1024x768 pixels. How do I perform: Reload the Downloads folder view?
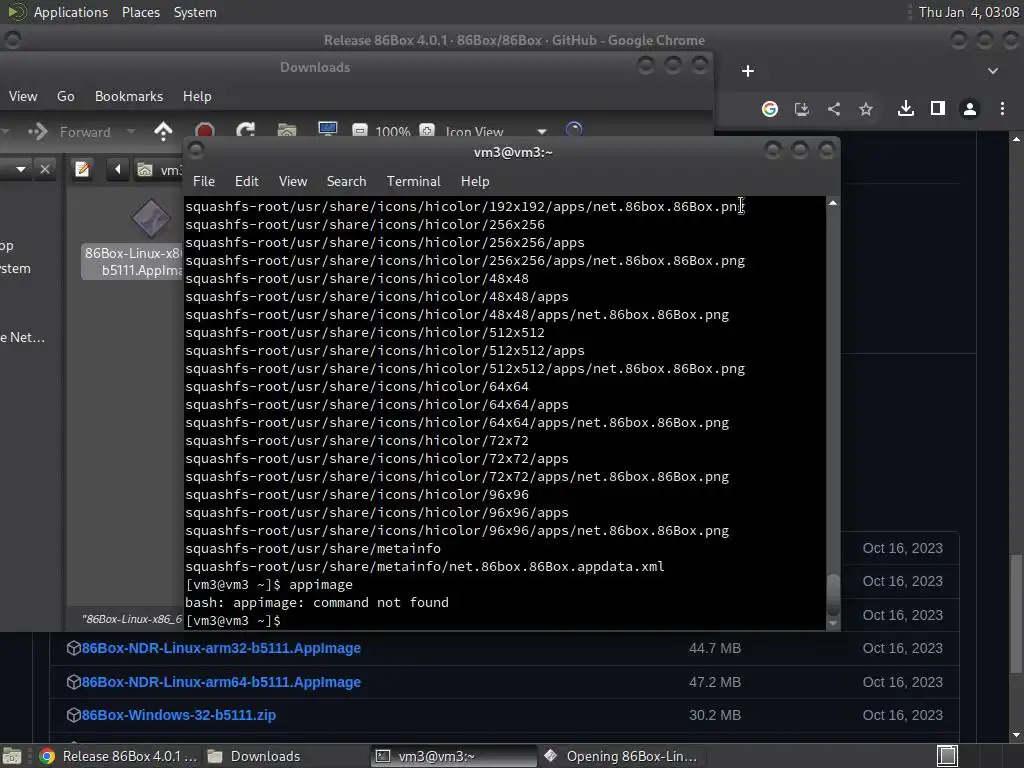coord(246,131)
